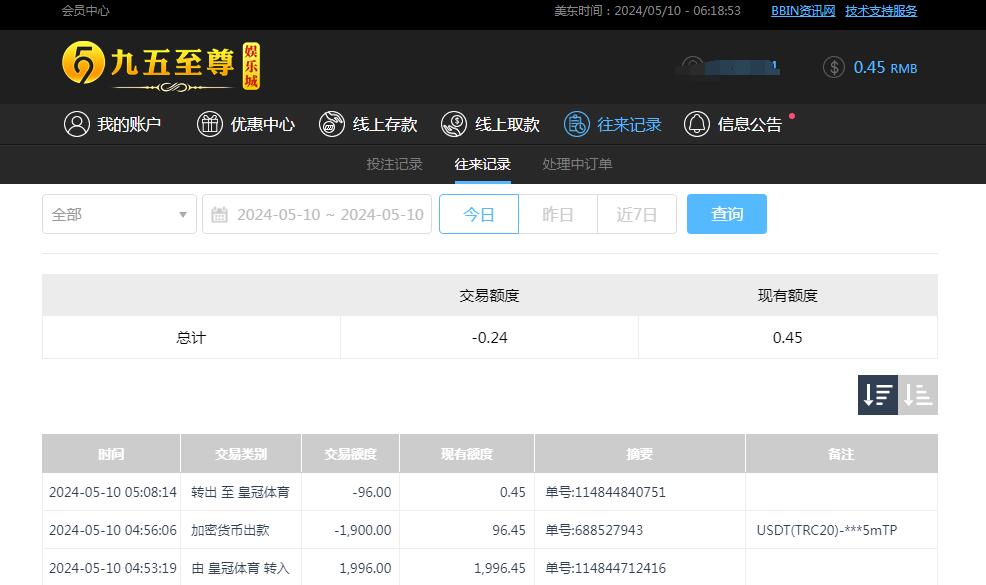This screenshot has height=585, width=986.
Task: Click the 信息公告 bell icon
Action: pos(697,124)
